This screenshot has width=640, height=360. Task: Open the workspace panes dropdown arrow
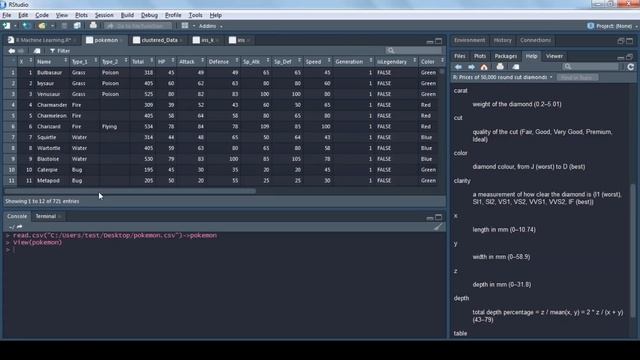click(x=193, y=26)
